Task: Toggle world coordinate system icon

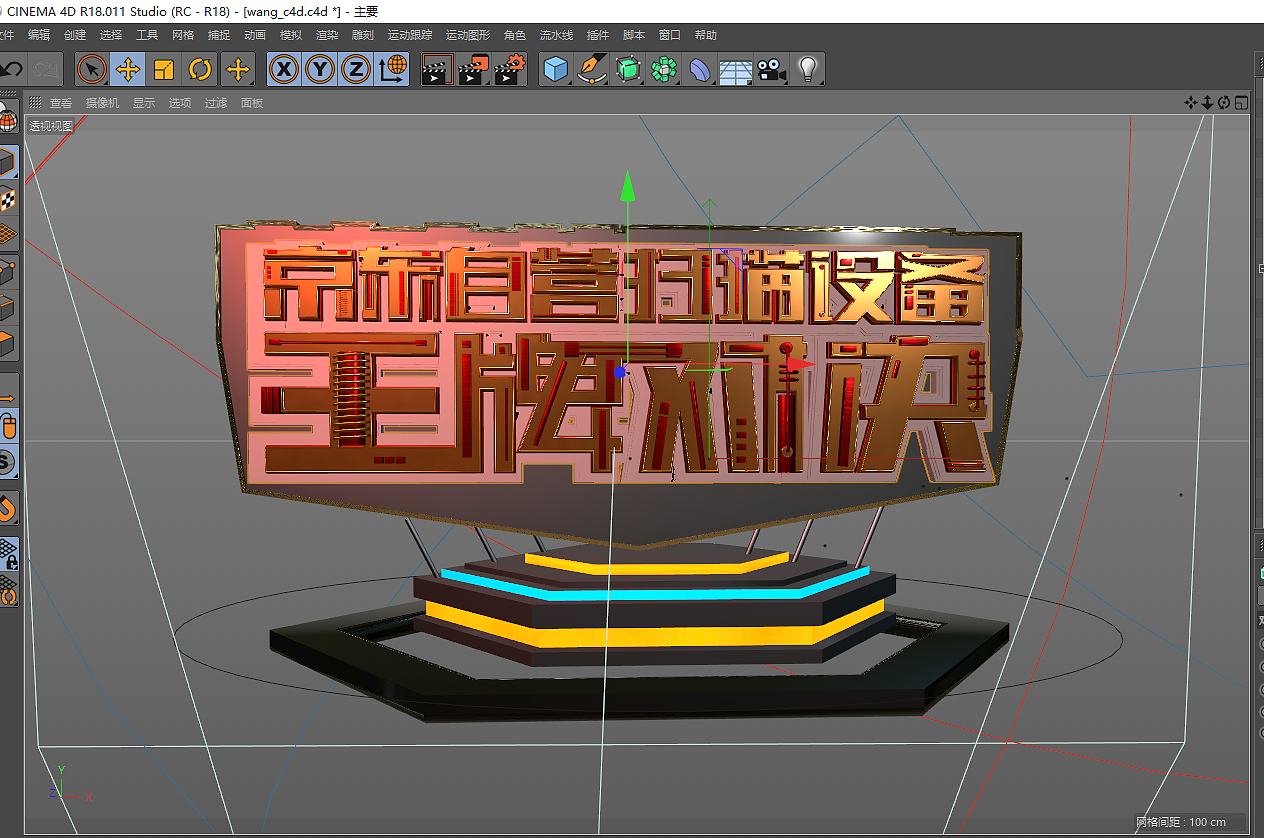Action: click(x=393, y=69)
